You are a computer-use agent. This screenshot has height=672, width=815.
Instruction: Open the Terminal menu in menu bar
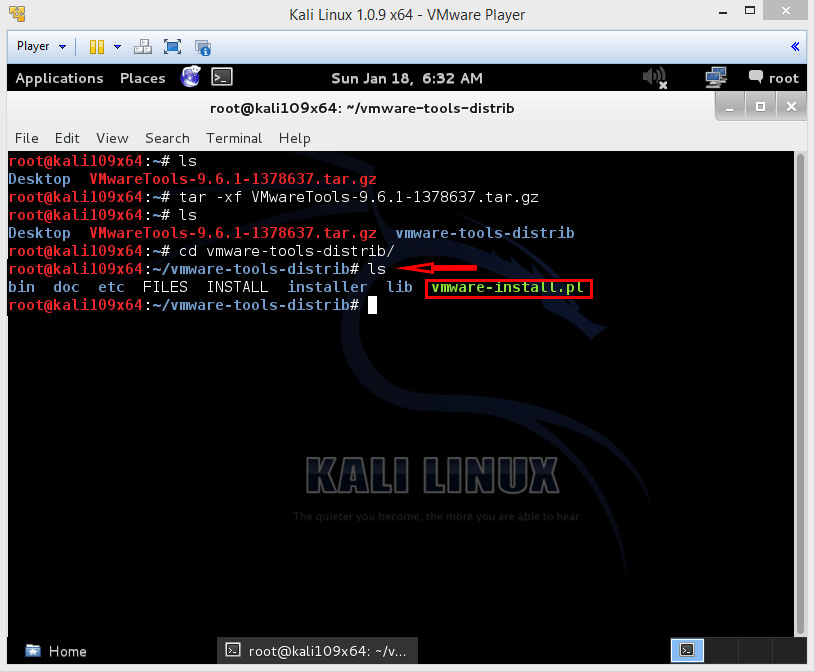click(234, 138)
